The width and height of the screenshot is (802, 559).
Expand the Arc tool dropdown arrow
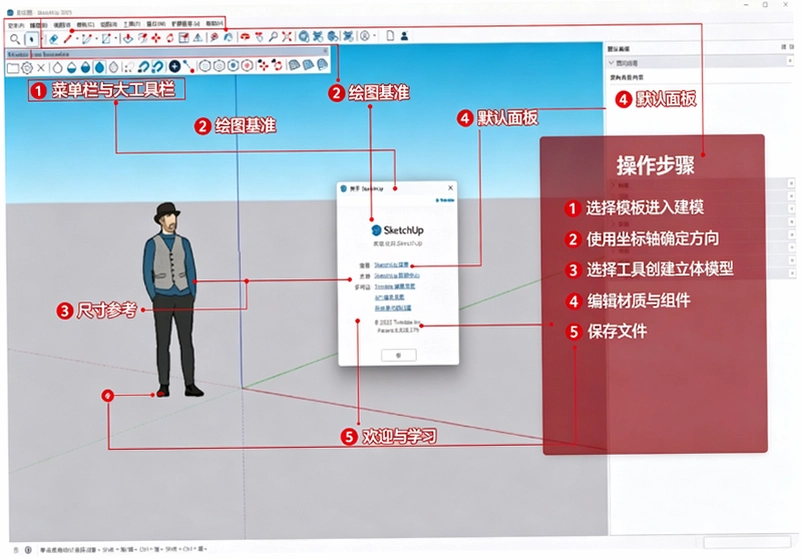96,38
